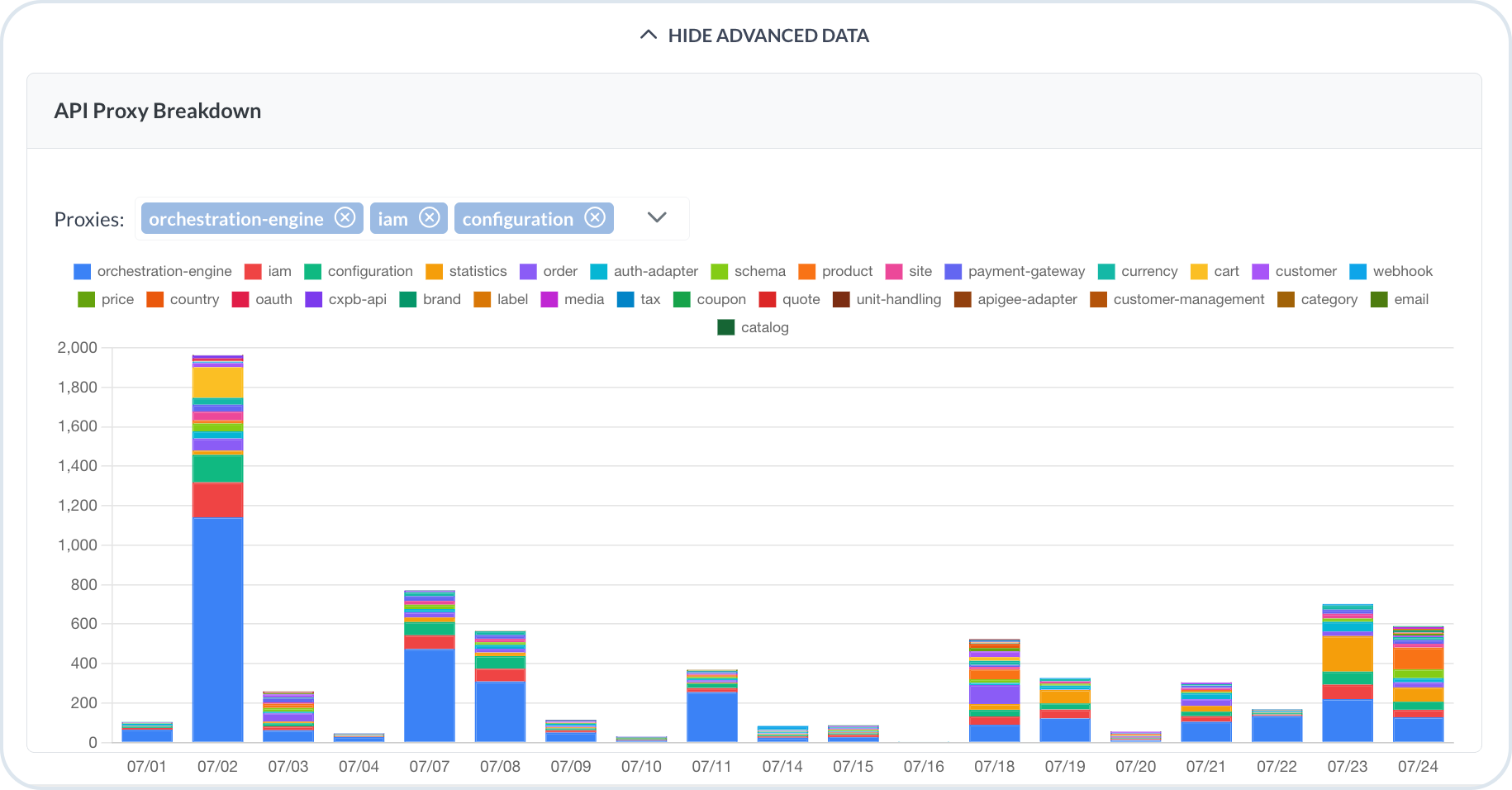Click the customer-management legend label

pos(1189,299)
